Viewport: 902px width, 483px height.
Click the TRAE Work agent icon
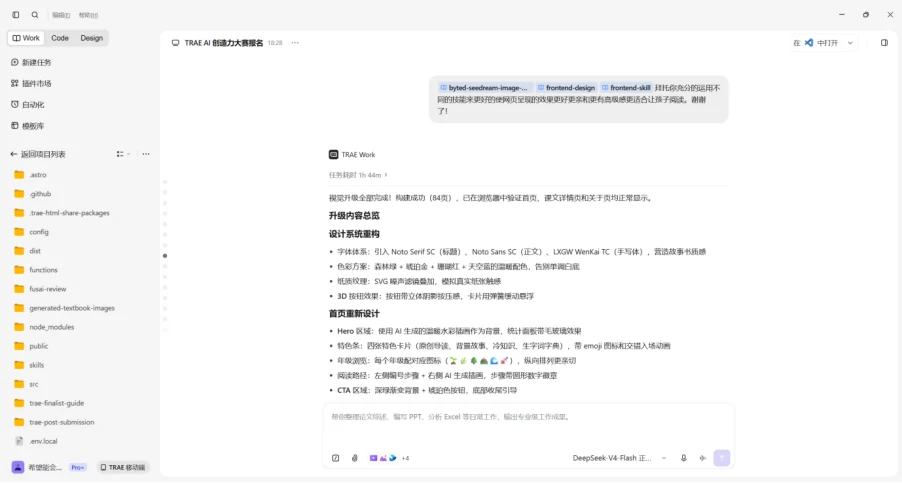click(x=333, y=155)
